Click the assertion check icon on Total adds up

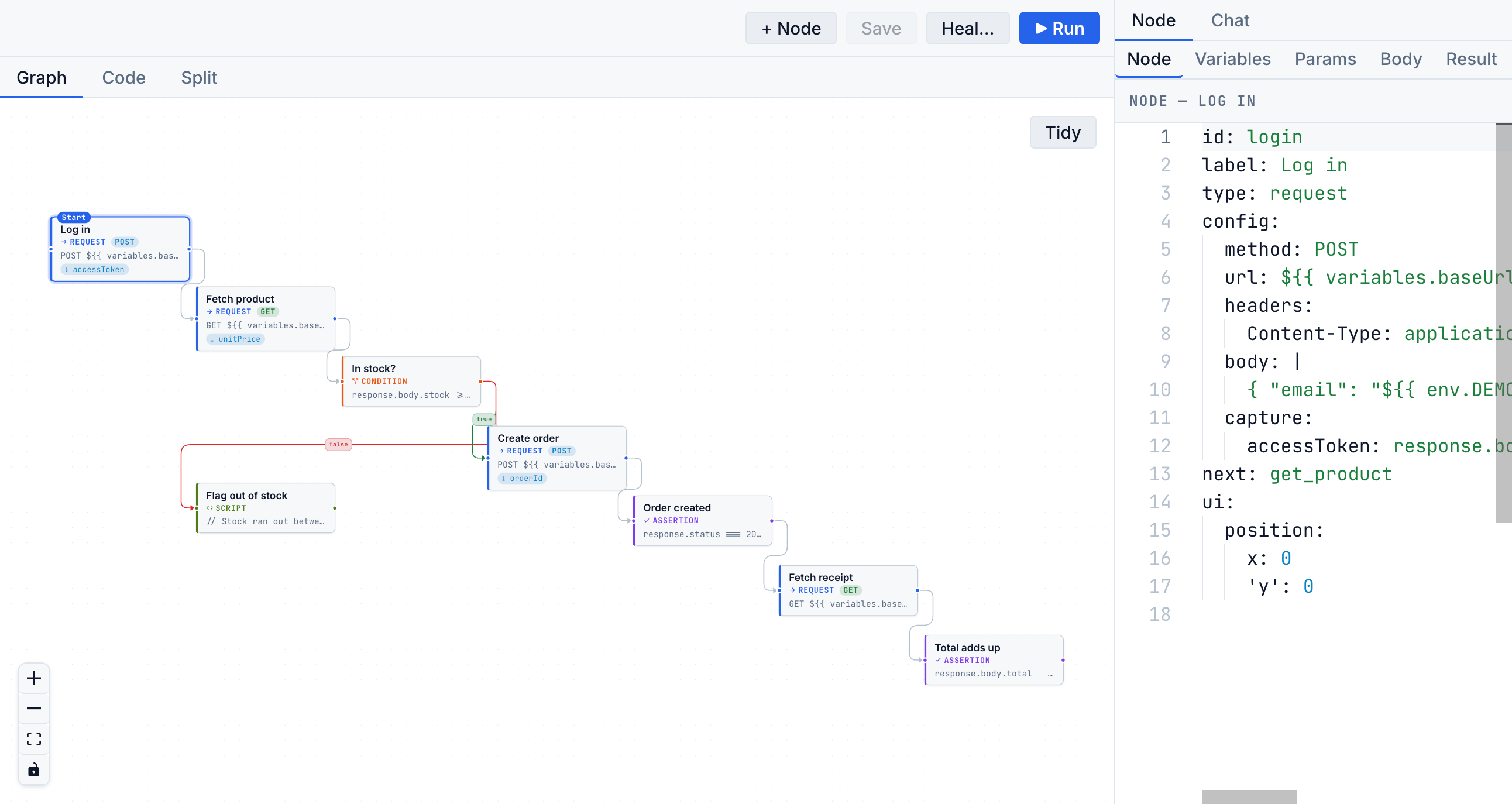[938, 660]
